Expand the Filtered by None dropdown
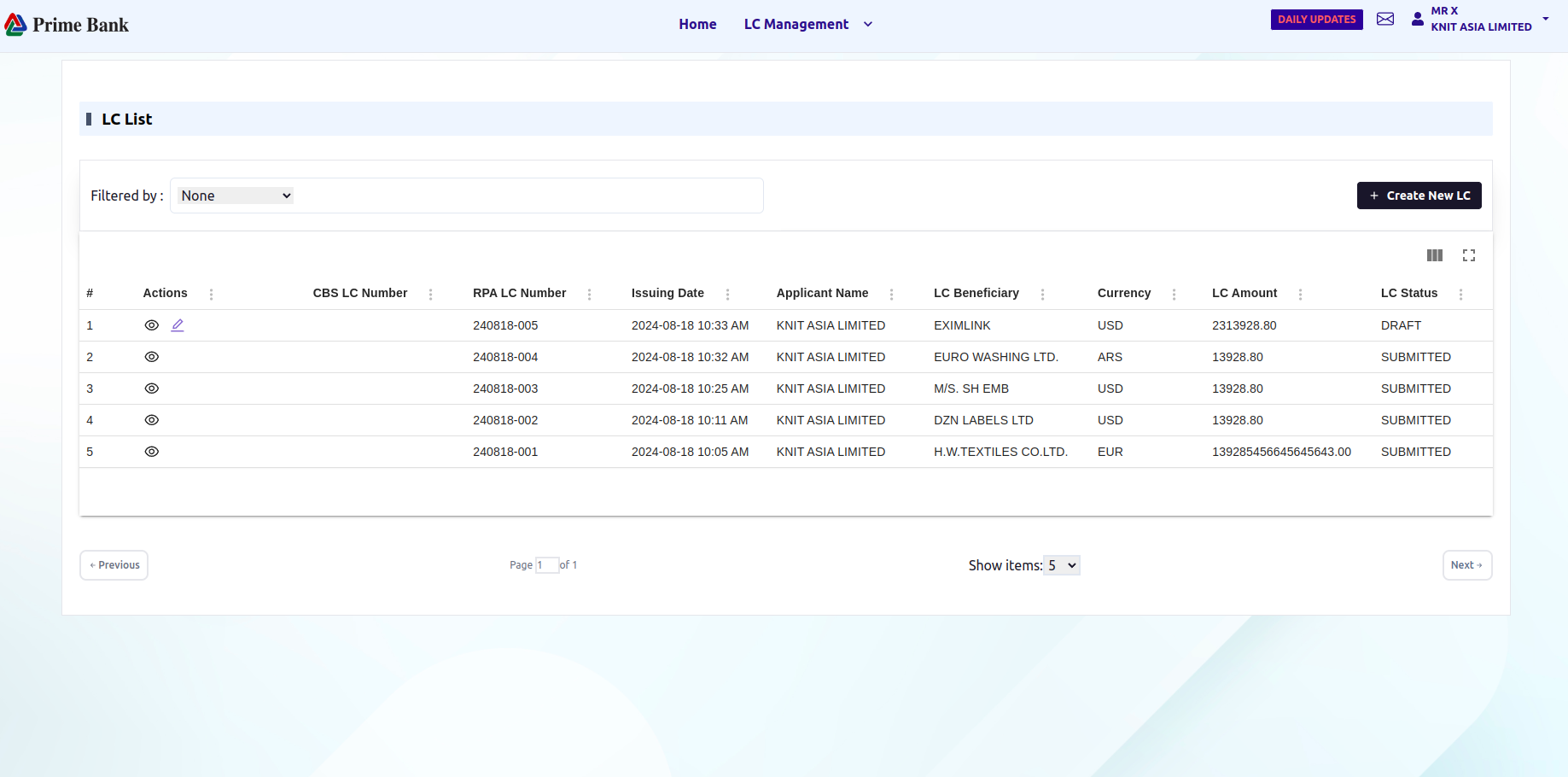Screen dimensions: 1568x777 pyautogui.click(x=236, y=196)
